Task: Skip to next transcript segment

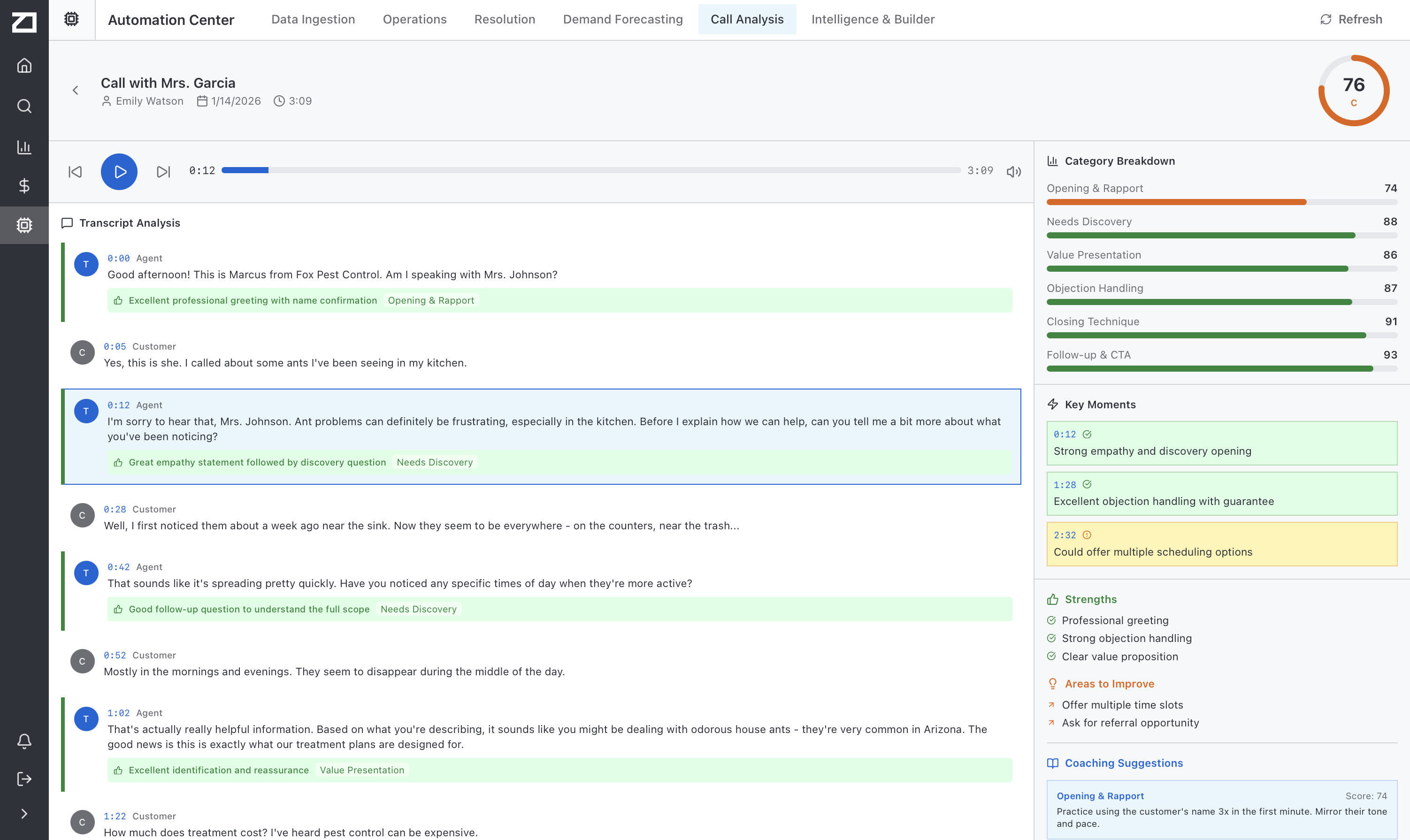Action: (x=163, y=171)
